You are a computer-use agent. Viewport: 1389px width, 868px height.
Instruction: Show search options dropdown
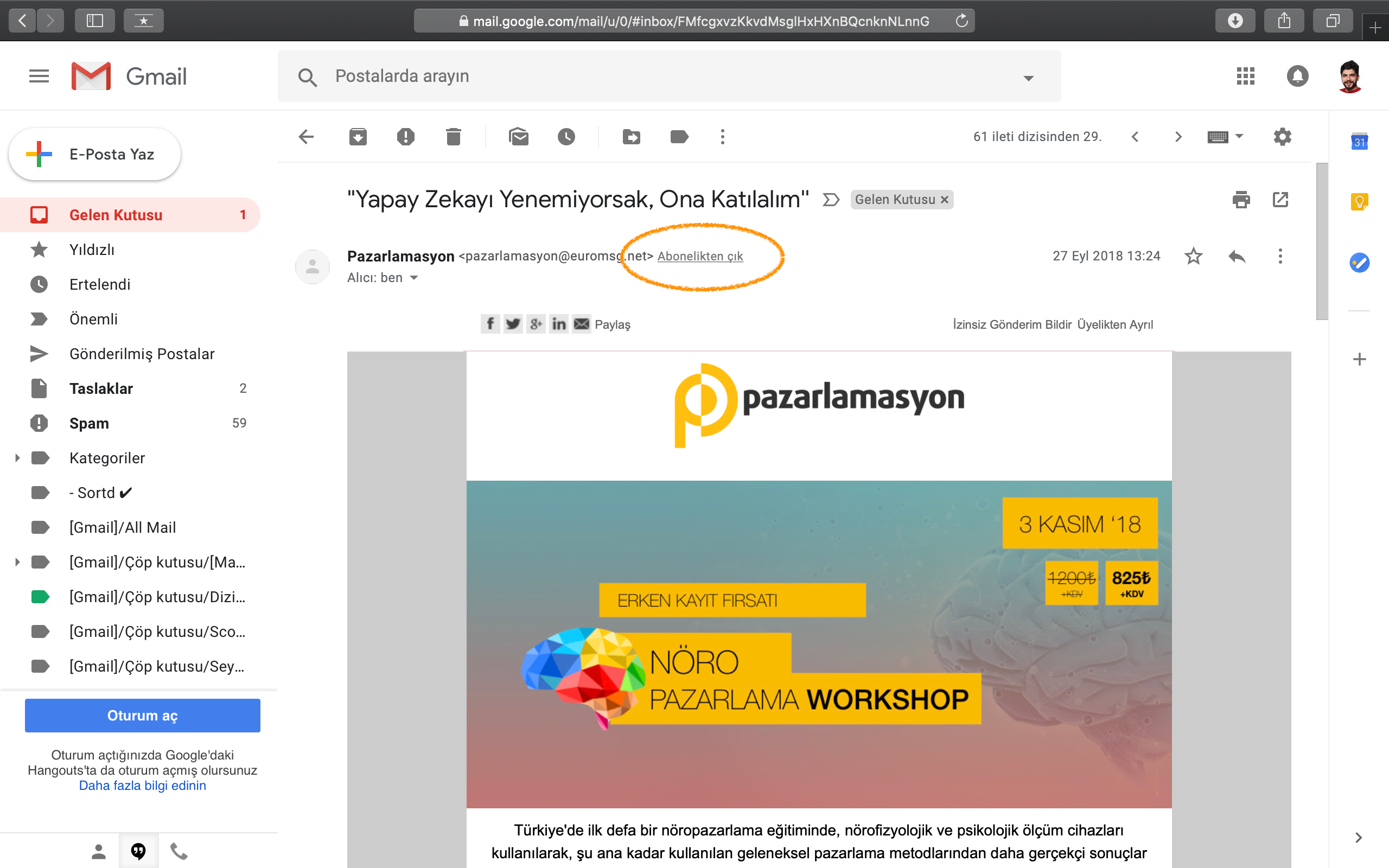1029,78
